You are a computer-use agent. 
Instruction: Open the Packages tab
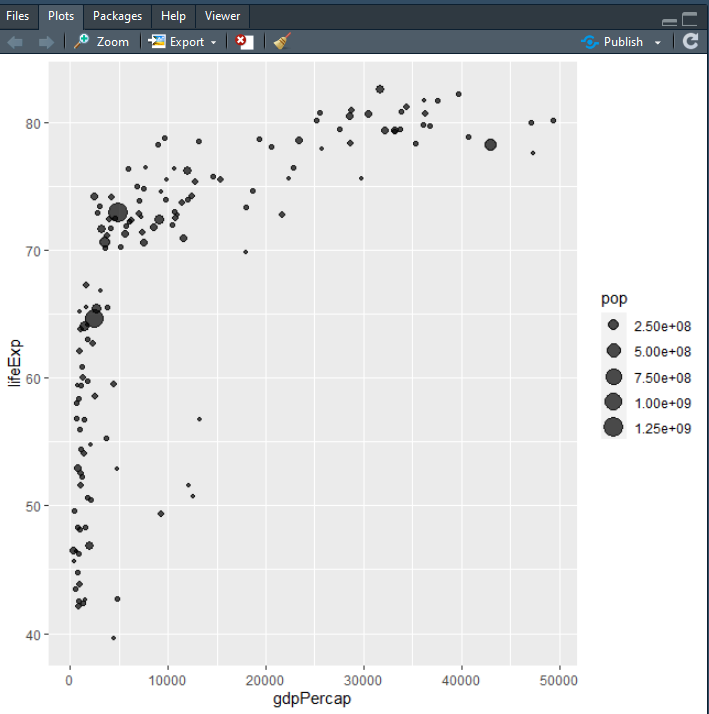pyautogui.click(x=117, y=16)
